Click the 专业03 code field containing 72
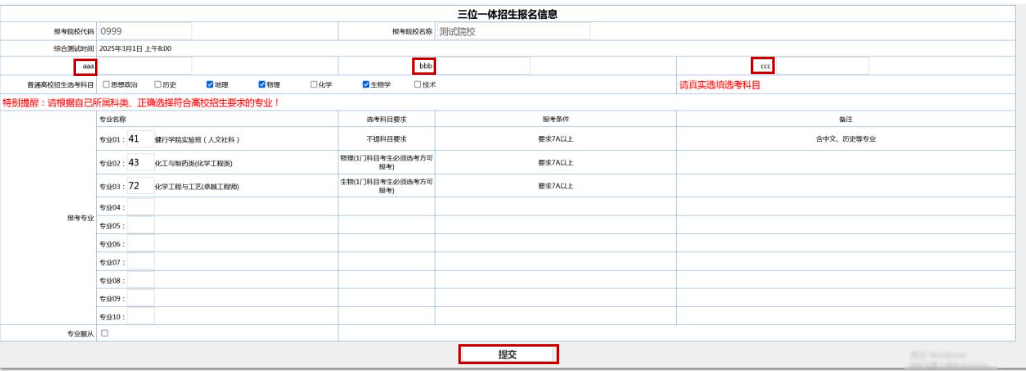 pyautogui.click(x=141, y=186)
